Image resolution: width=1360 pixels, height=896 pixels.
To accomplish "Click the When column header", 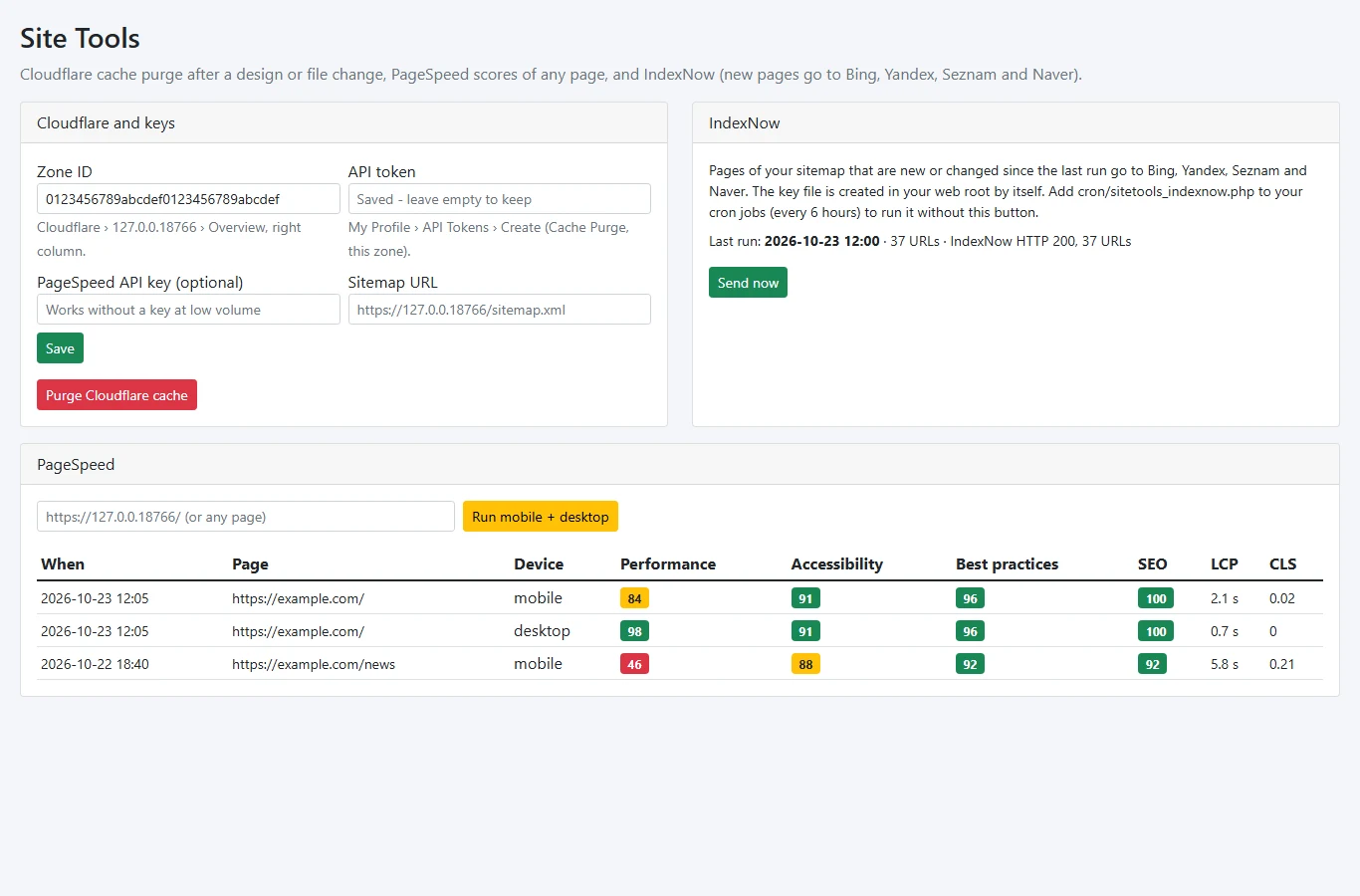I will coord(63,563).
